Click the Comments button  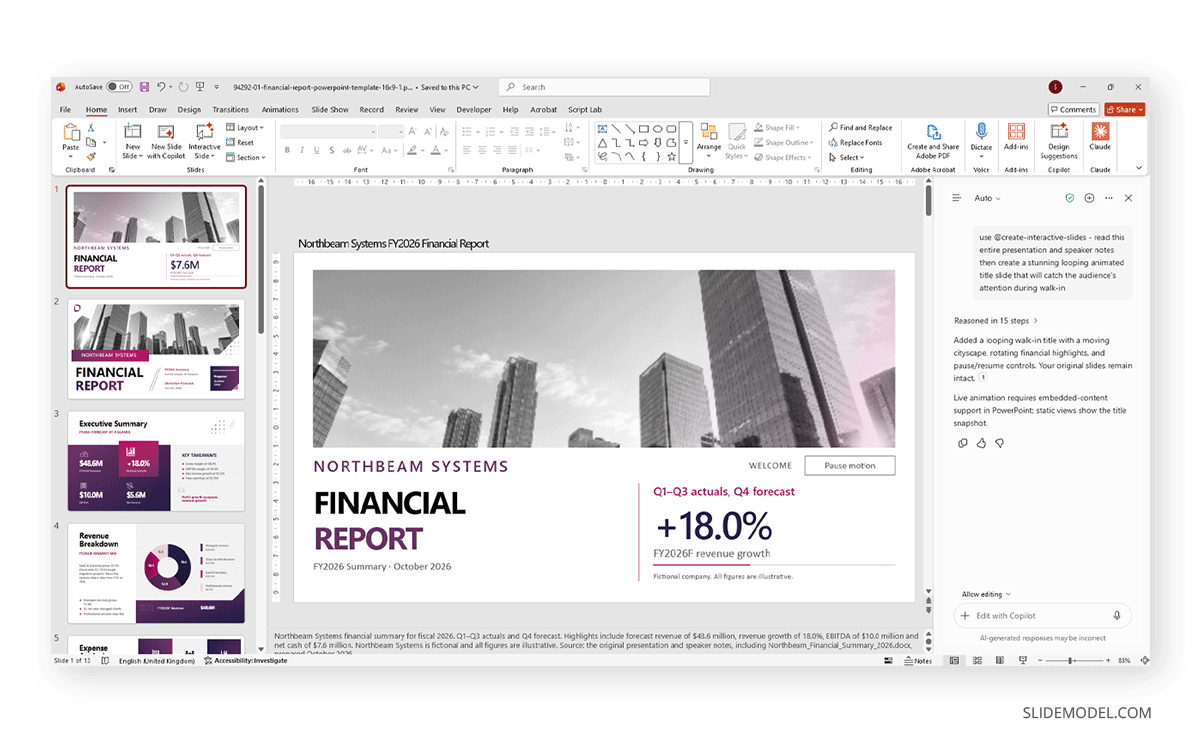tap(1074, 110)
